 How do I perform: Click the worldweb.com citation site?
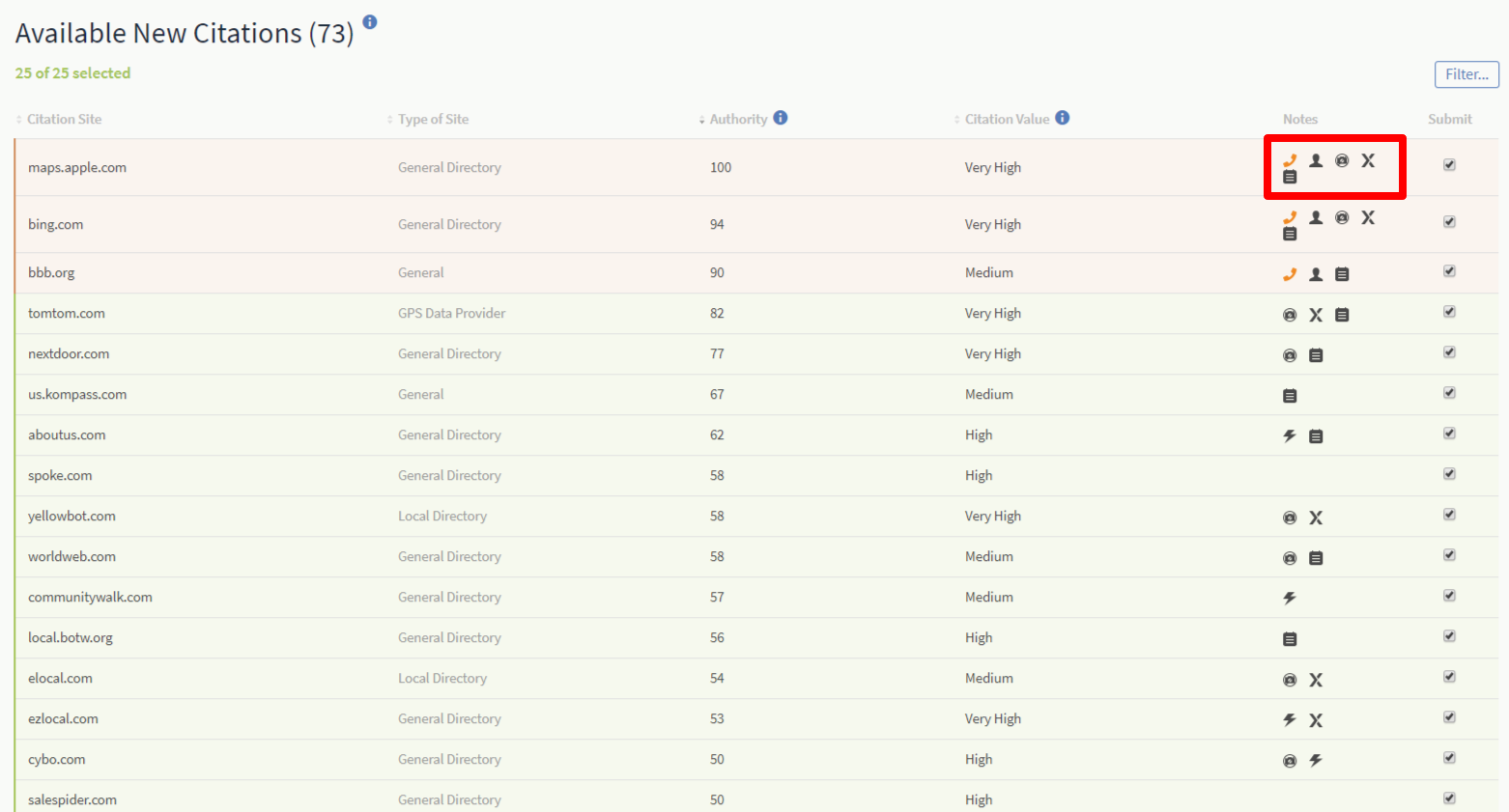coord(71,556)
